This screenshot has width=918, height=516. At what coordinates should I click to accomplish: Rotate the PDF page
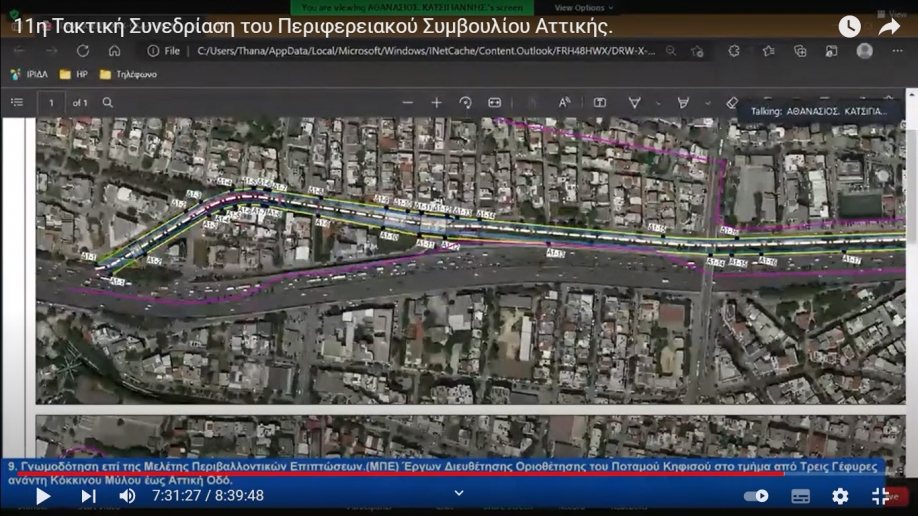[465, 102]
